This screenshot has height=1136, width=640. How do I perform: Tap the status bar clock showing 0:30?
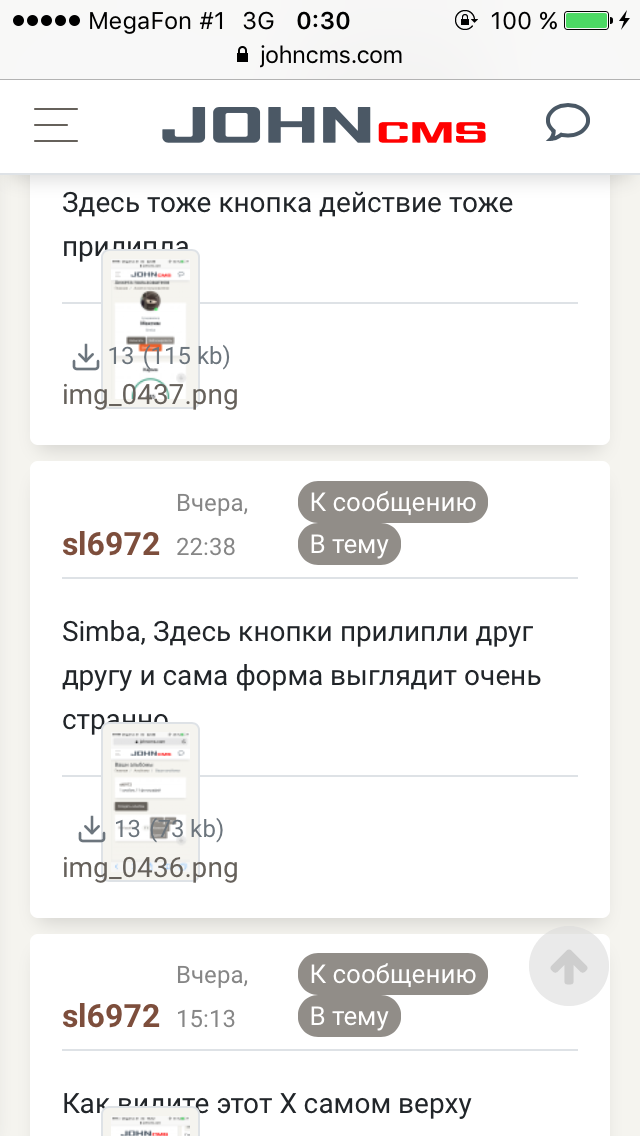(x=323, y=20)
